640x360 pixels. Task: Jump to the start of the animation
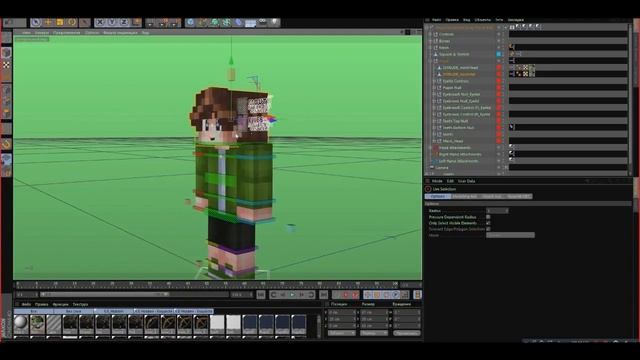click(x=261, y=294)
